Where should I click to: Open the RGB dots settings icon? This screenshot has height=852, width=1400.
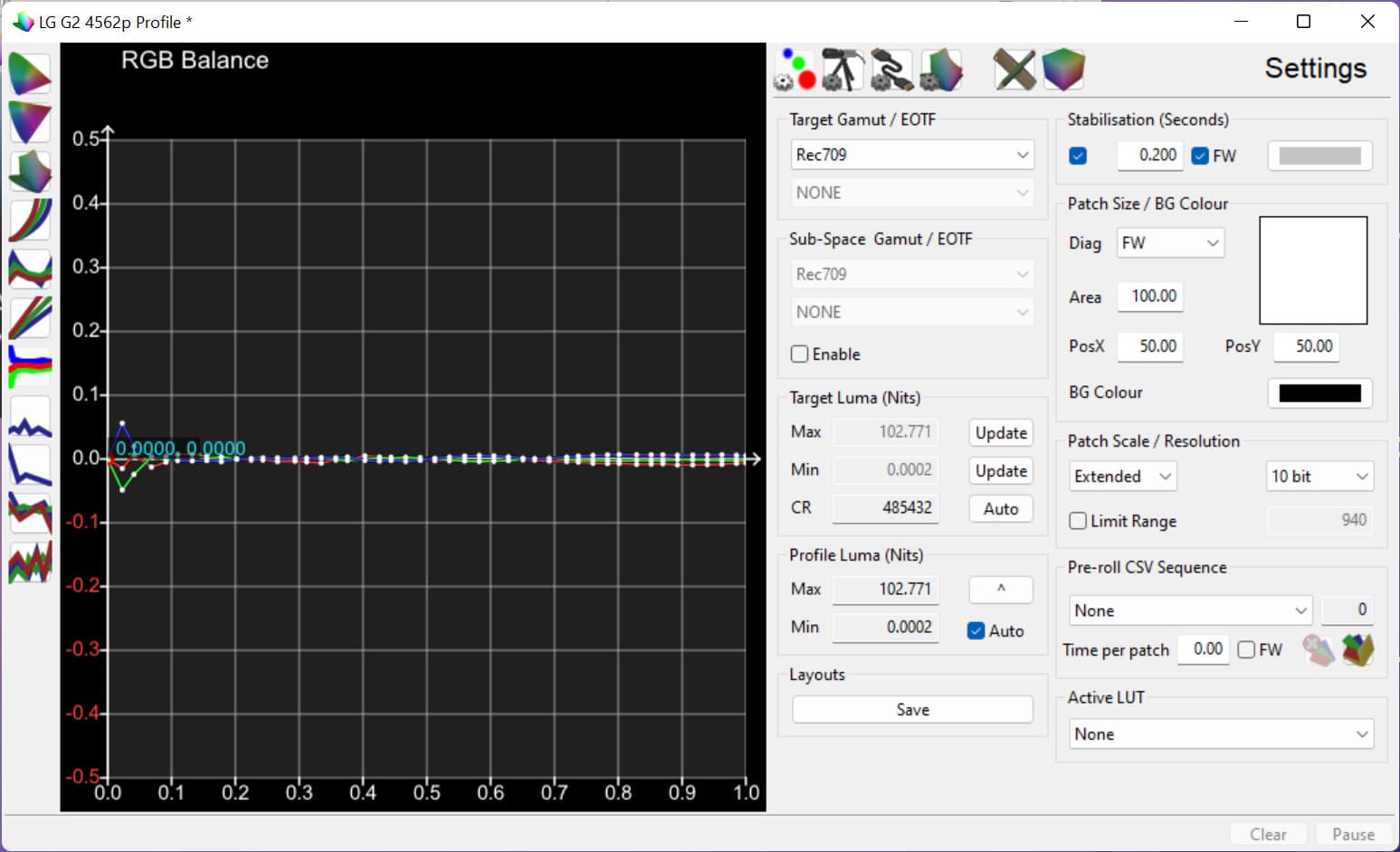click(795, 70)
